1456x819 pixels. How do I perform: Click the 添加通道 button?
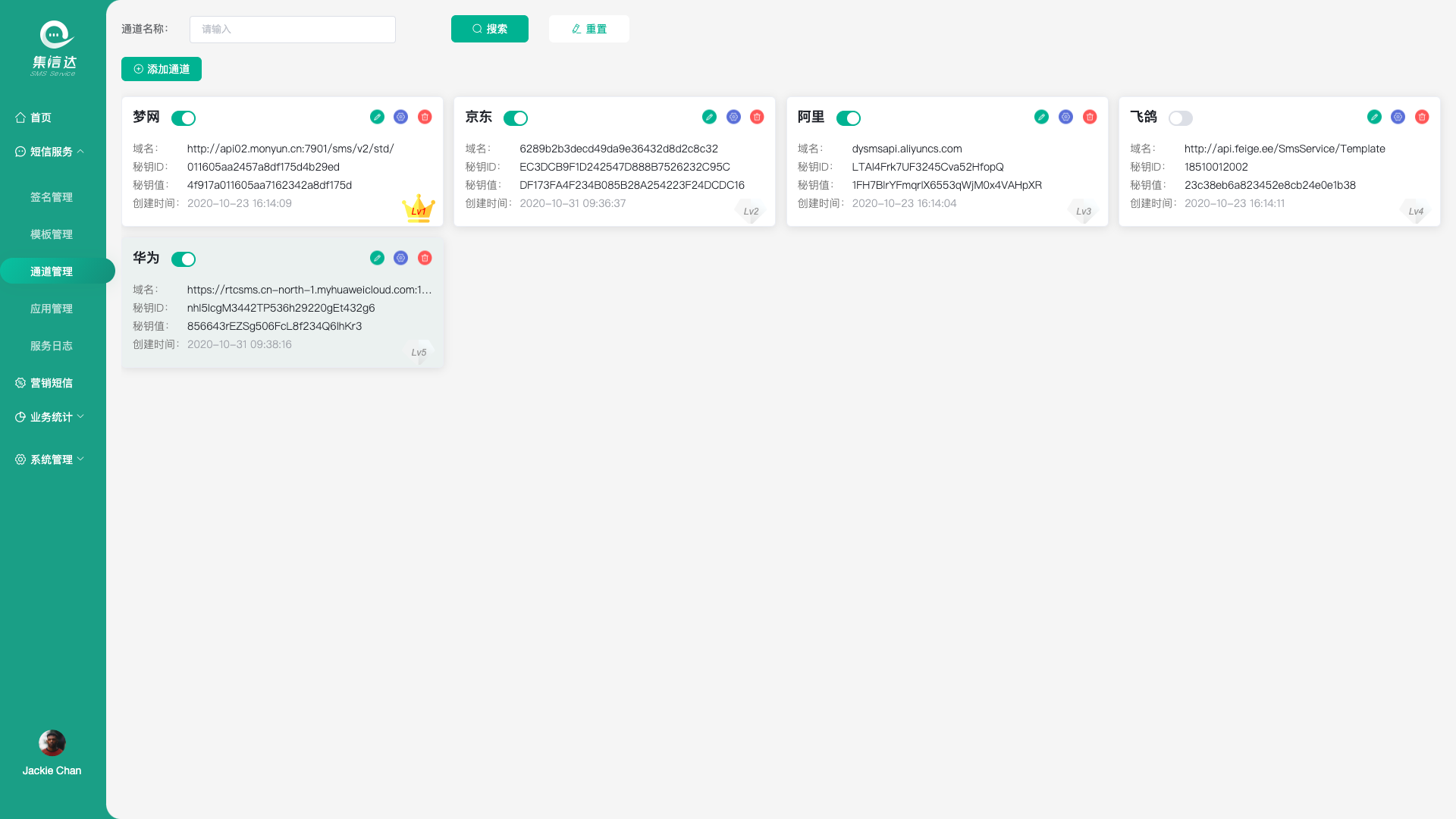[x=162, y=69]
